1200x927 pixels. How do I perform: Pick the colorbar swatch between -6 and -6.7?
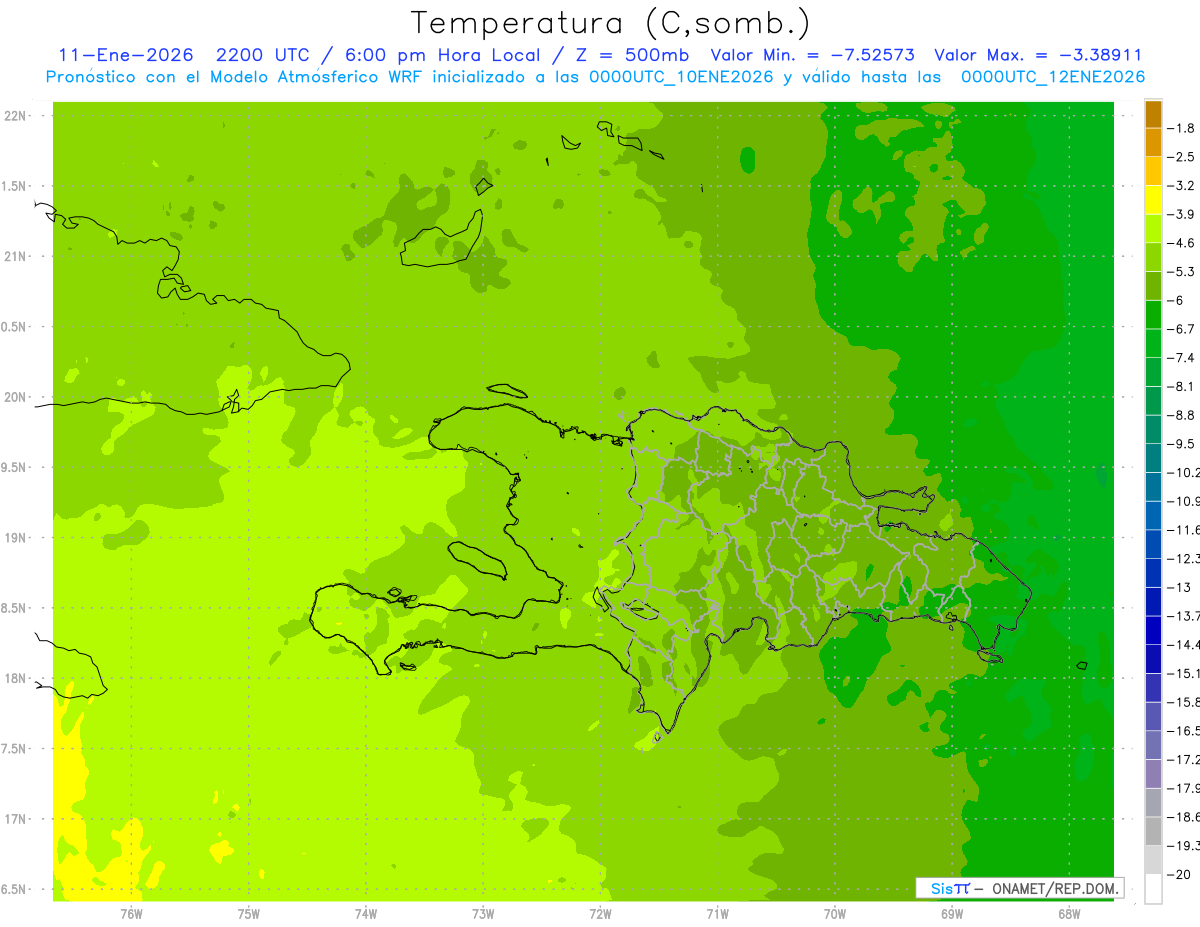click(x=1153, y=315)
